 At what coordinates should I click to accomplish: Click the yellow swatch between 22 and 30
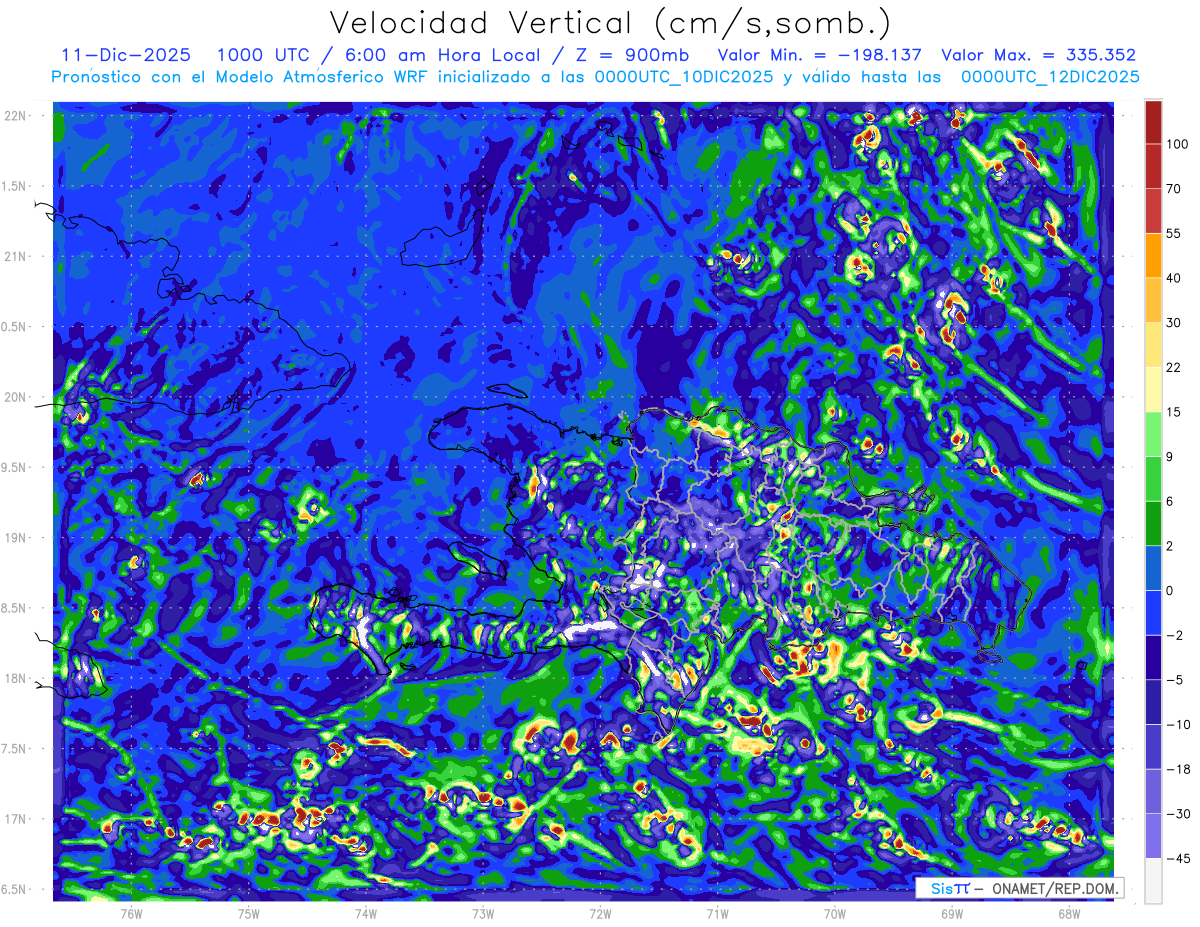(1153, 344)
